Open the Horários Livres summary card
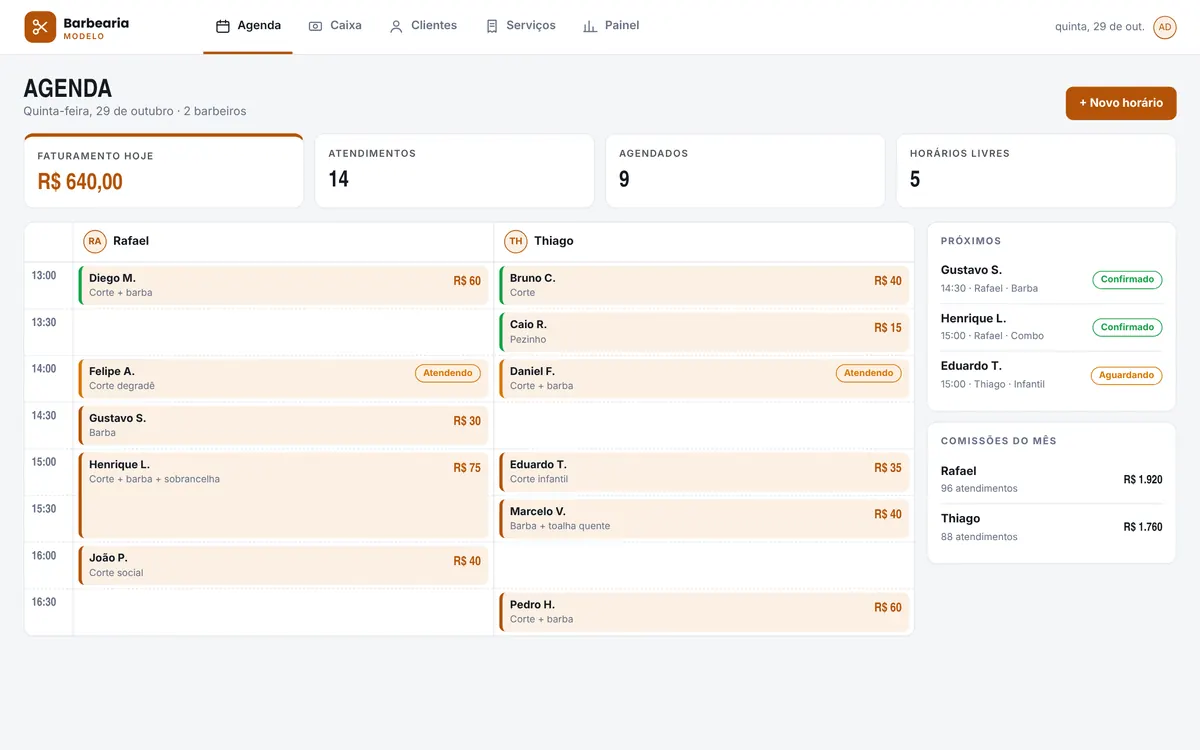 (1036, 171)
